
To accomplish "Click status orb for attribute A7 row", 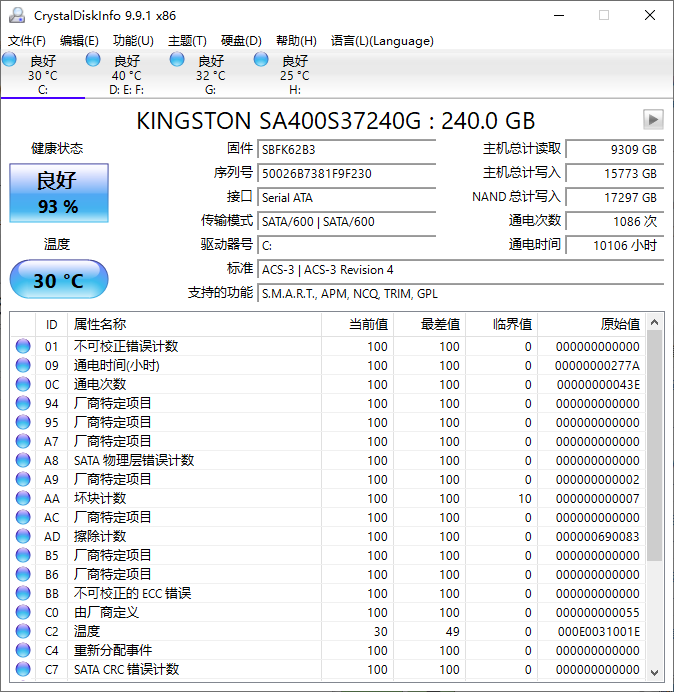I will pos(23,441).
